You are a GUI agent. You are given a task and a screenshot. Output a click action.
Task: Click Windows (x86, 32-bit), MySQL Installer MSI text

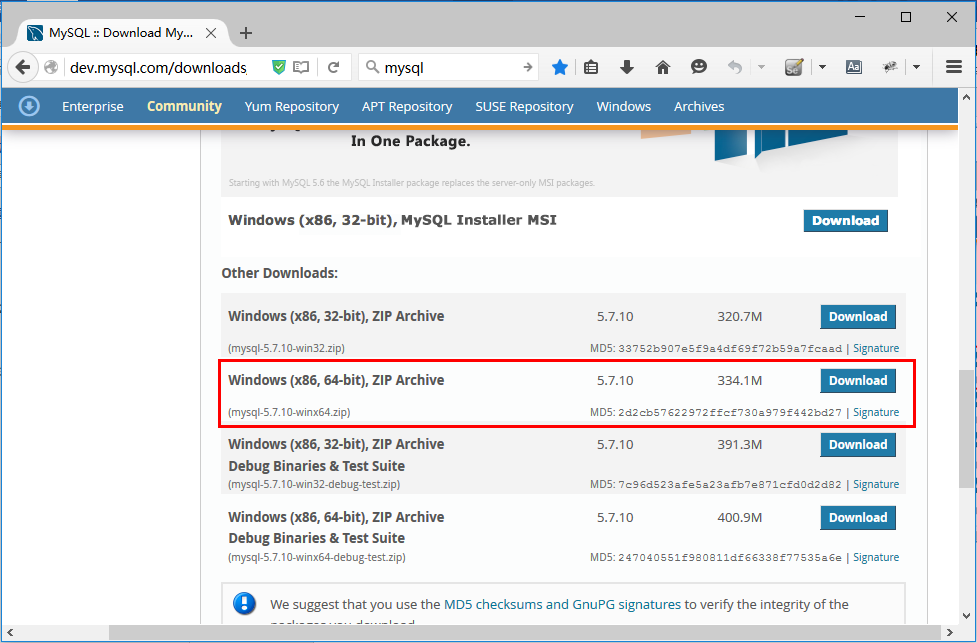[393, 220]
